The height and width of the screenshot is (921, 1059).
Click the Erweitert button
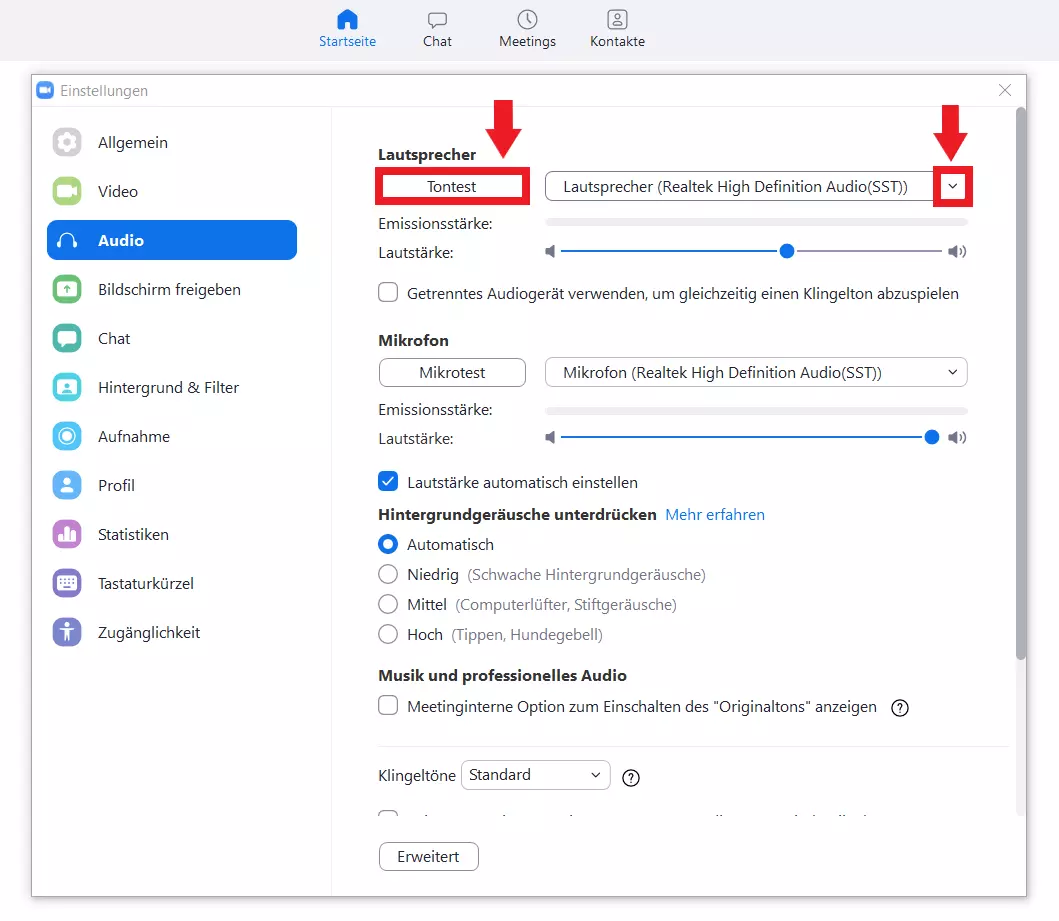point(428,856)
